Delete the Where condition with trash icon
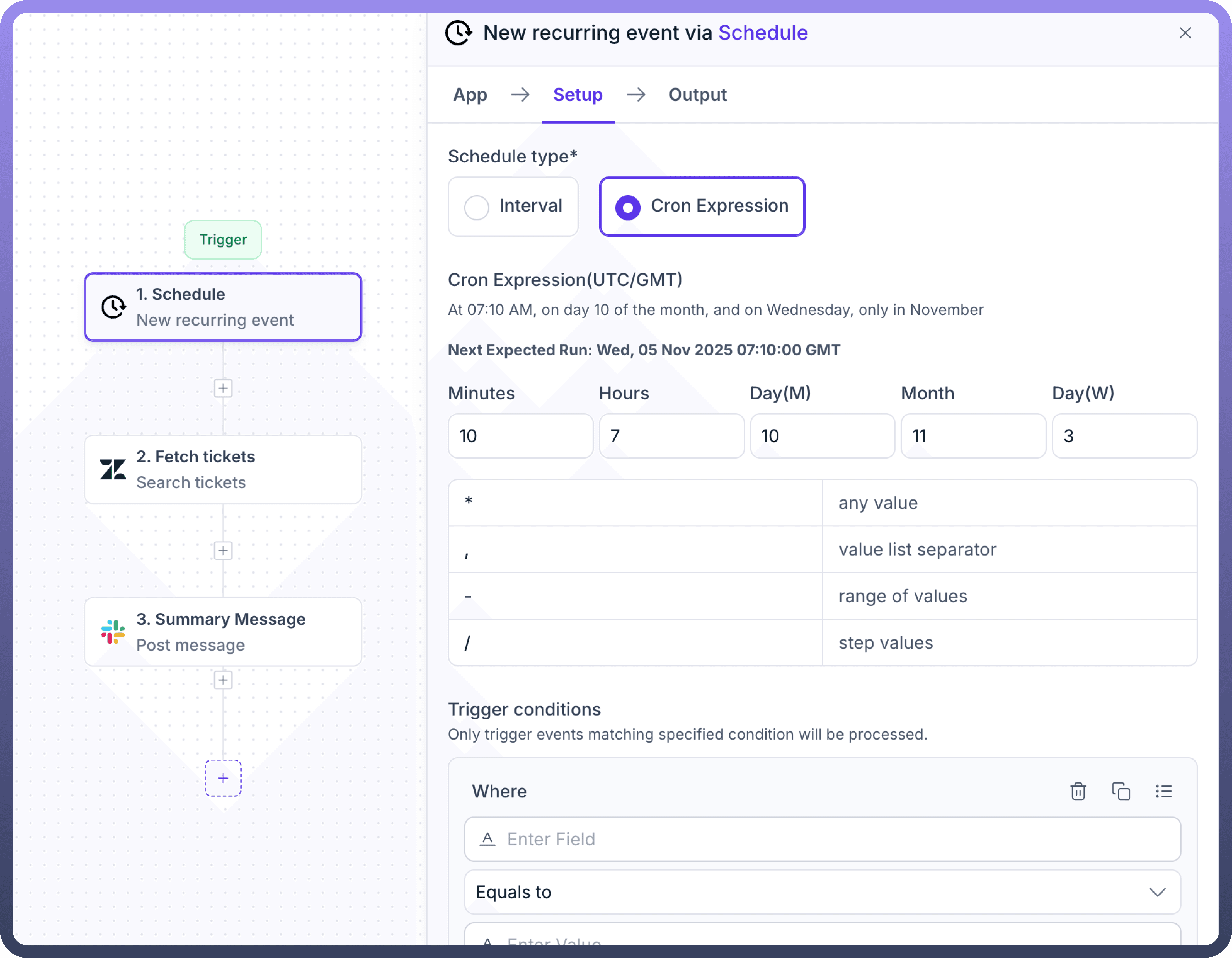 1078,791
